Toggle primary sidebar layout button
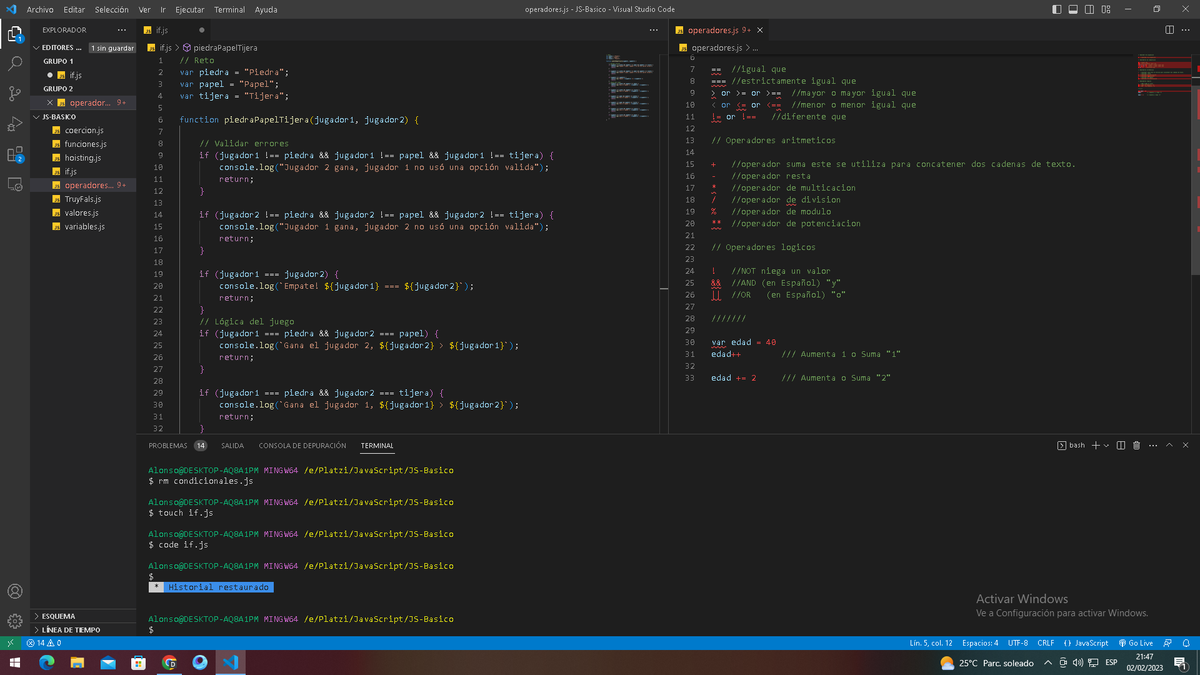This screenshot has height=675, width=1200. pos(1058,9)
